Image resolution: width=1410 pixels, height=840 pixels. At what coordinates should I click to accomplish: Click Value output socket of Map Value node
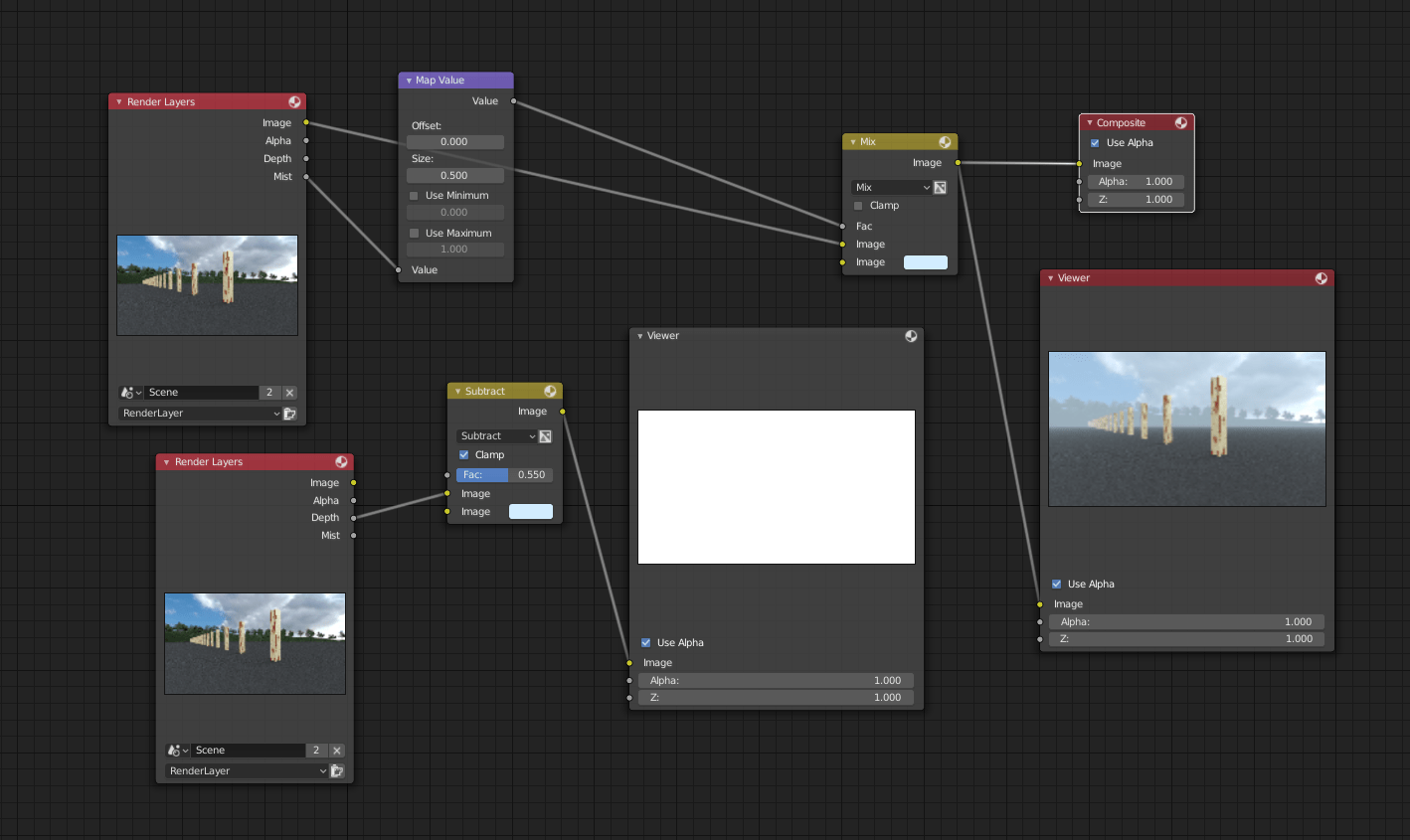[513, 101]
